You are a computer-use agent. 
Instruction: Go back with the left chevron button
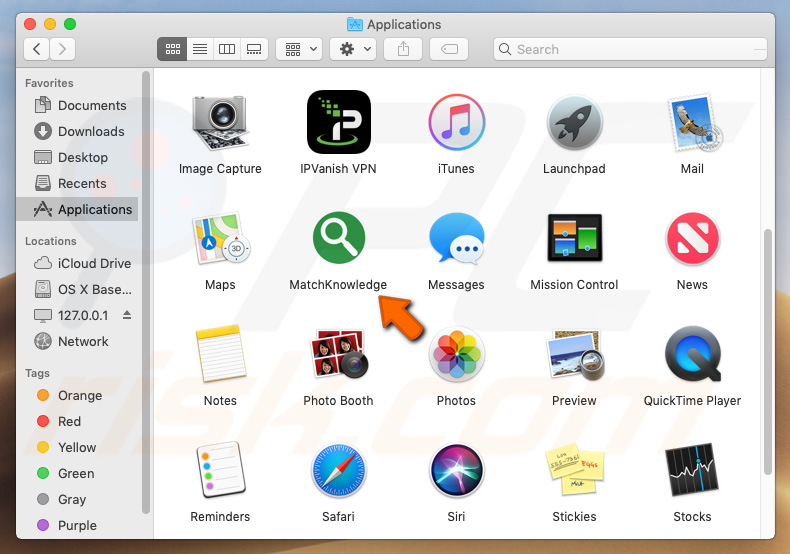point(37,49)
